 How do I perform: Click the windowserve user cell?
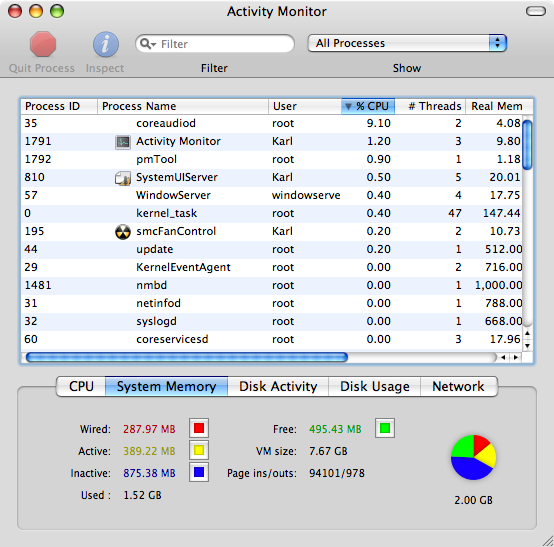[x=306, y=195]
